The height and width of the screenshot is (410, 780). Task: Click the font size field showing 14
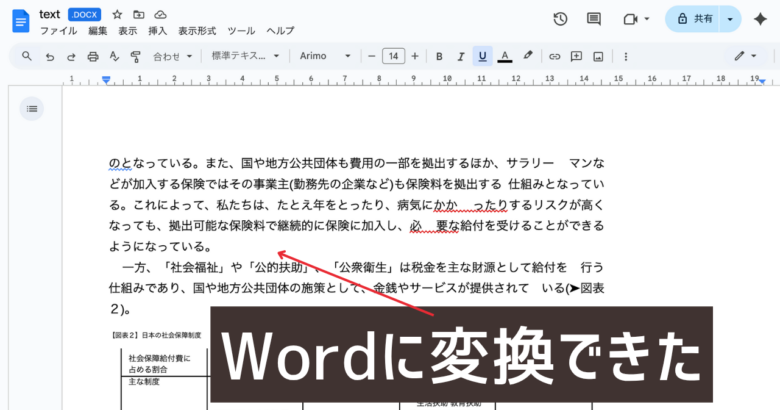pyautogui.click(x=393, y=56)
